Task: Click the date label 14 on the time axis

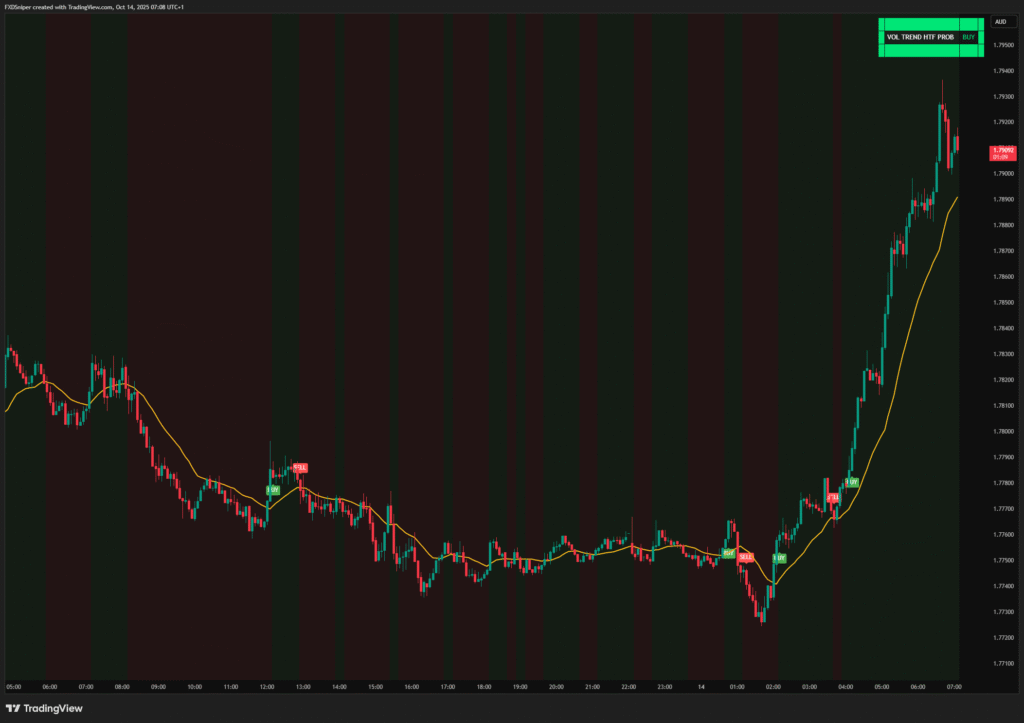Action: 701,688
